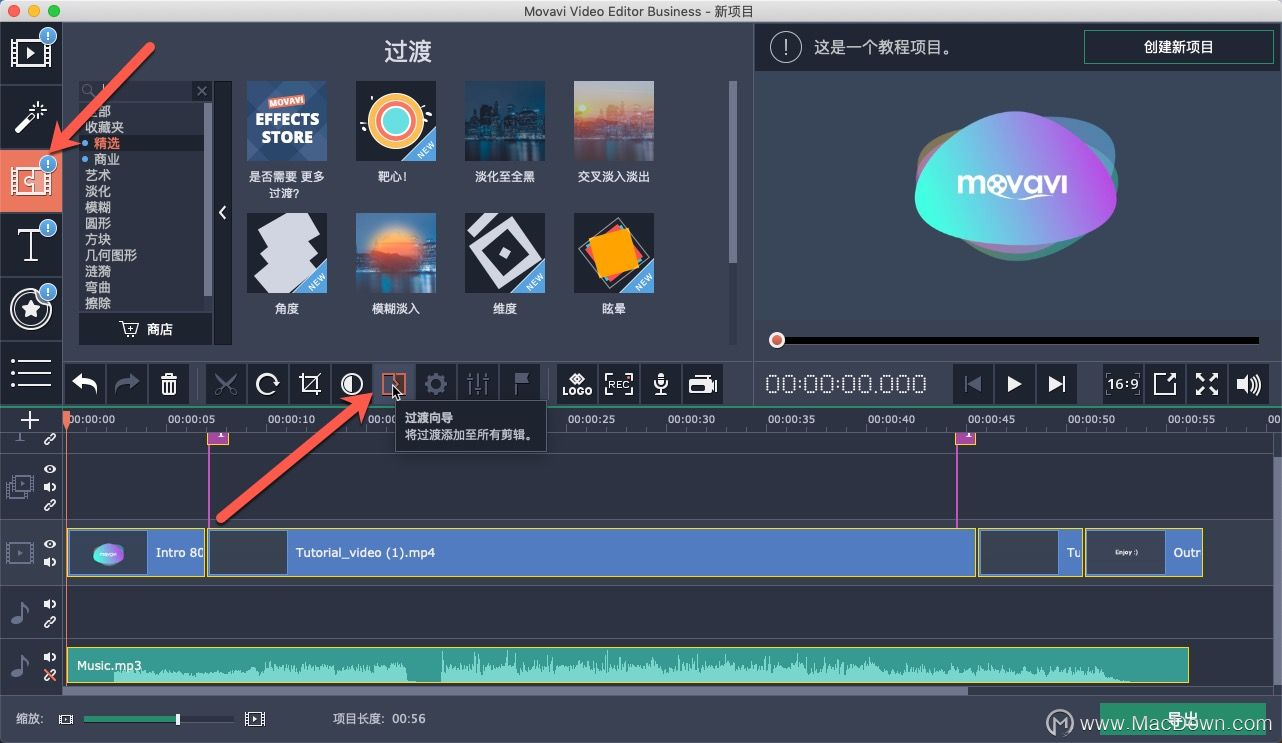
Task: Select the 收藏夹 category
Action: coord(104,127)
